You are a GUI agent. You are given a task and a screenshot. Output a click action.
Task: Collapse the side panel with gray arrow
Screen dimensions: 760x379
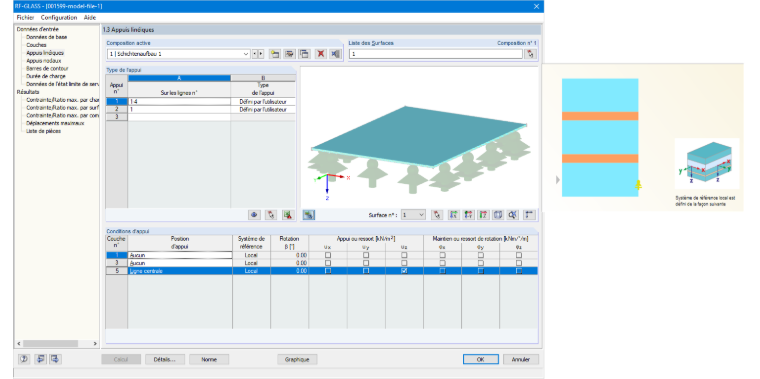point(558,180)
